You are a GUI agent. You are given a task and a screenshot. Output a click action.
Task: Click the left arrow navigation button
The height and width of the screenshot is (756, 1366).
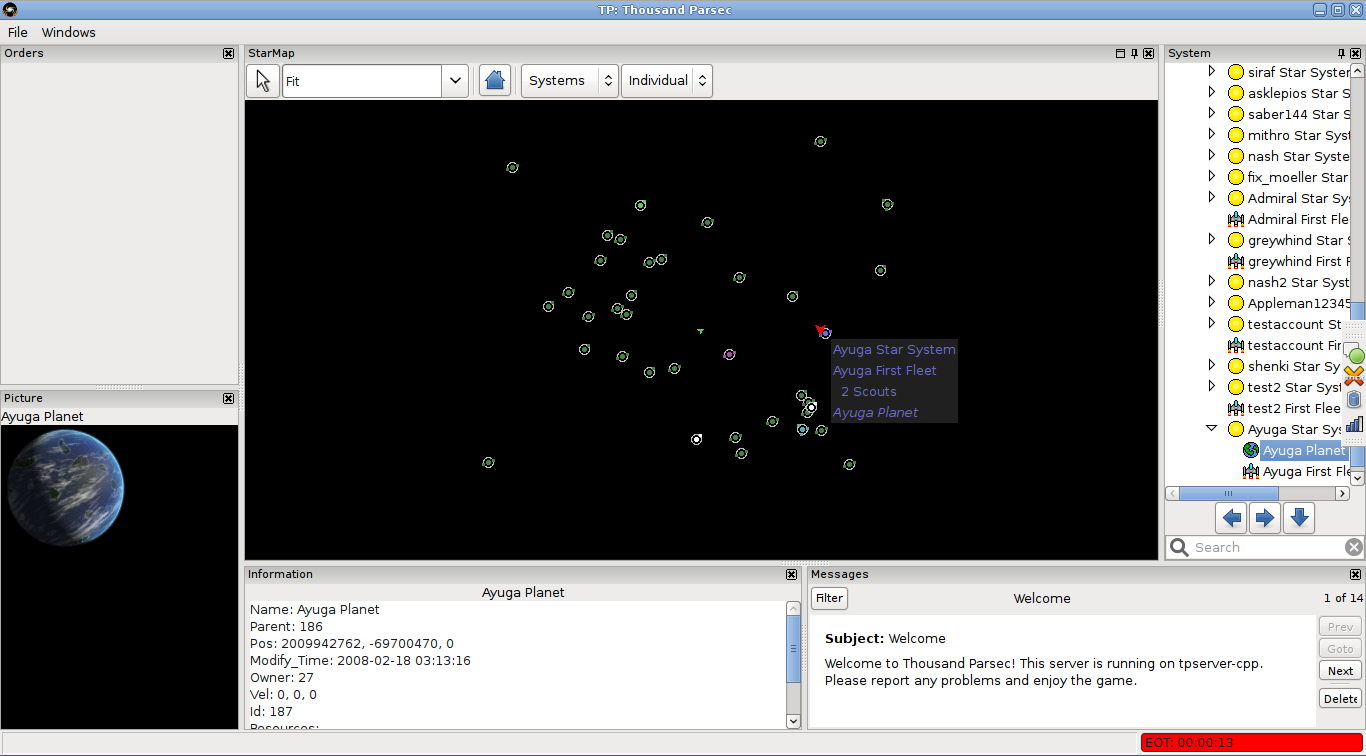(x=1232, y=518)
